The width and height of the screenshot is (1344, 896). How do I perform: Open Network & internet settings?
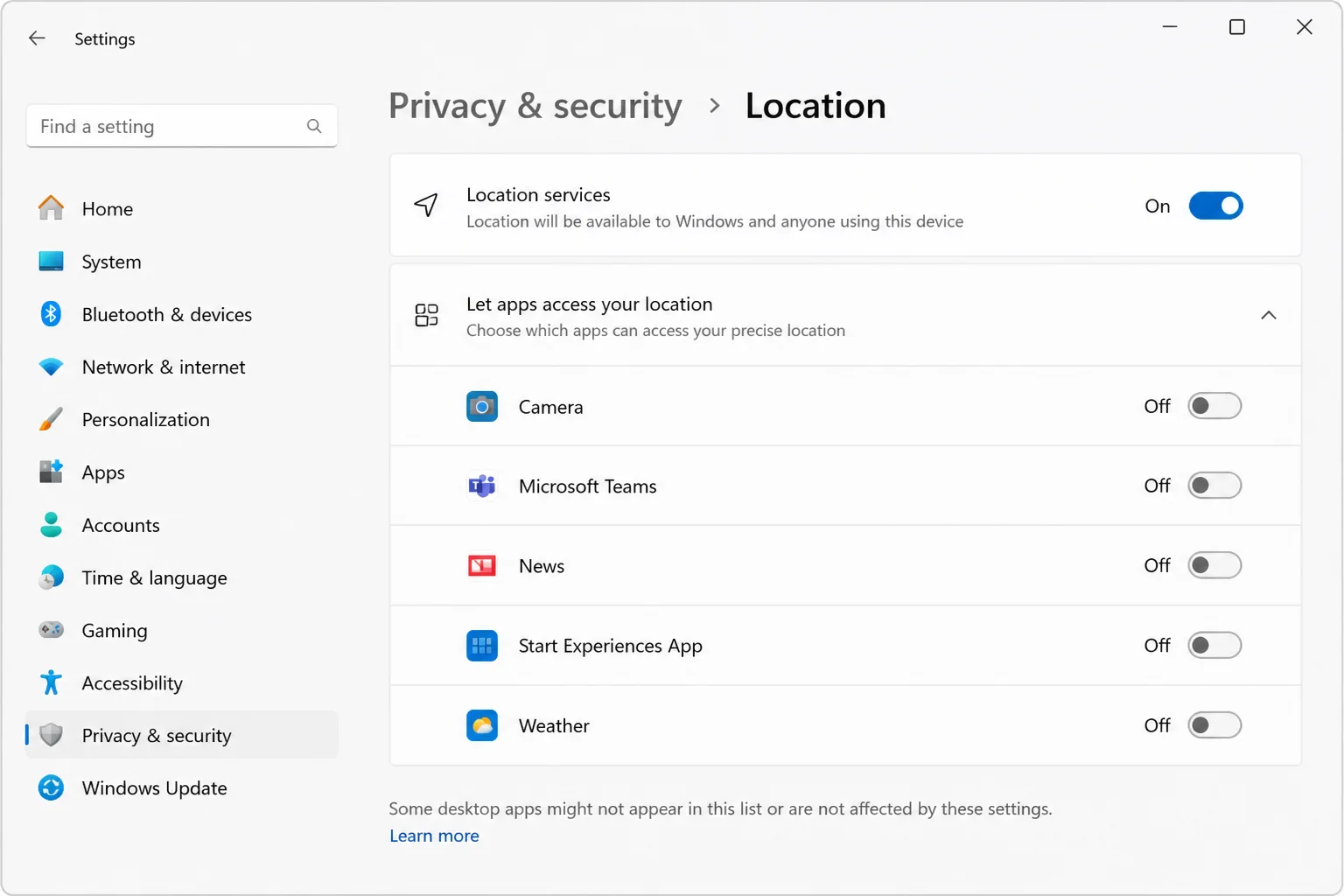164,367
